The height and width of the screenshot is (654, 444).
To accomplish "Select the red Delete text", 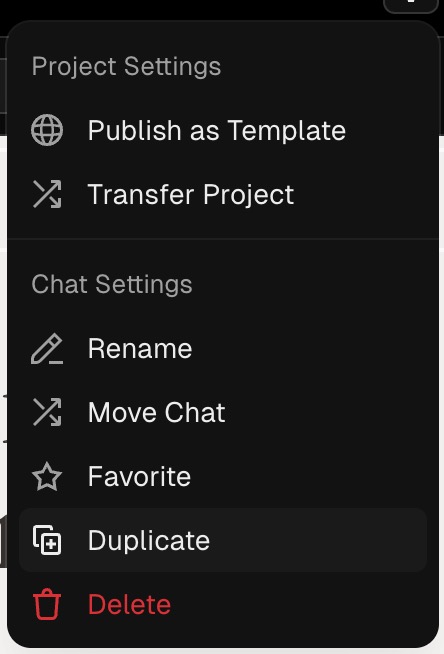I will (130, 604).
